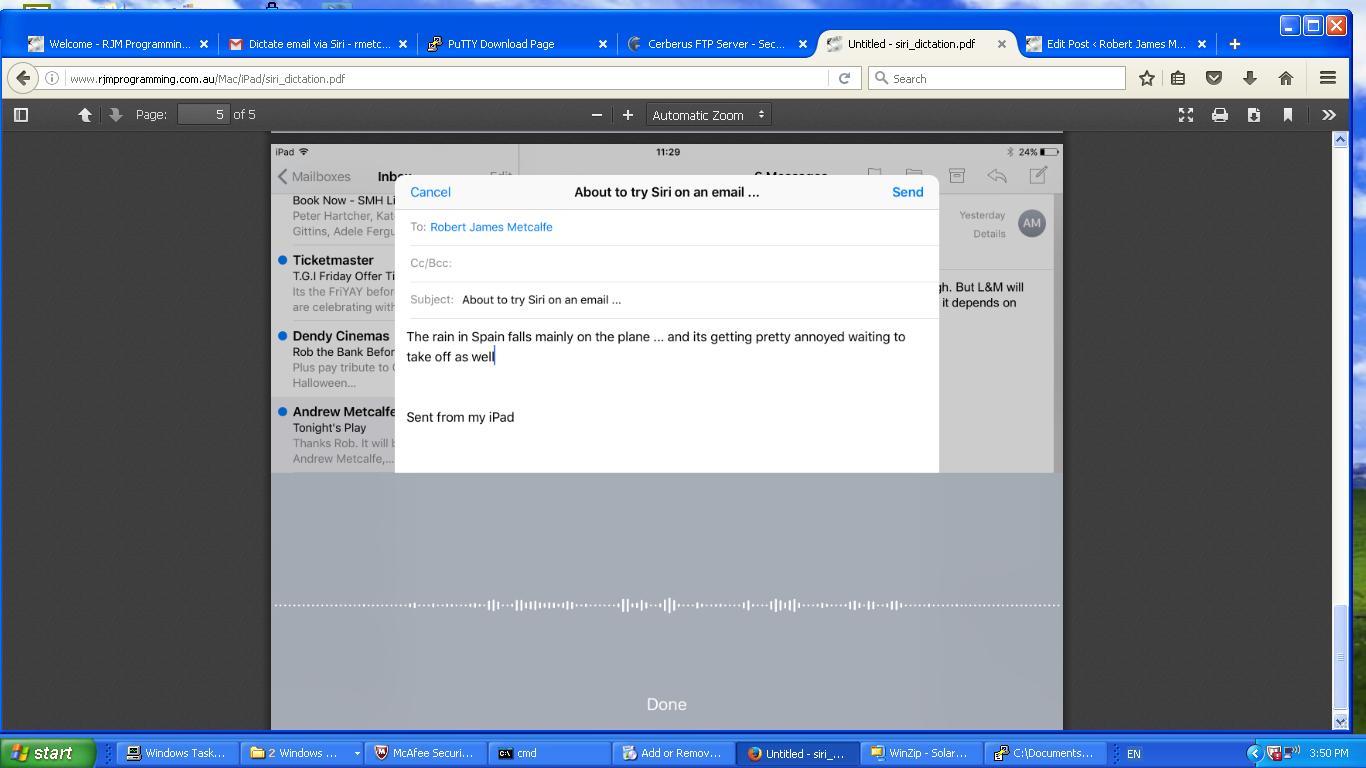The height and width of the screenshot is (768, 1366).
Task: Open McAfee Security taskbar item
Action: pyautogui.click(x=425, y=753)
